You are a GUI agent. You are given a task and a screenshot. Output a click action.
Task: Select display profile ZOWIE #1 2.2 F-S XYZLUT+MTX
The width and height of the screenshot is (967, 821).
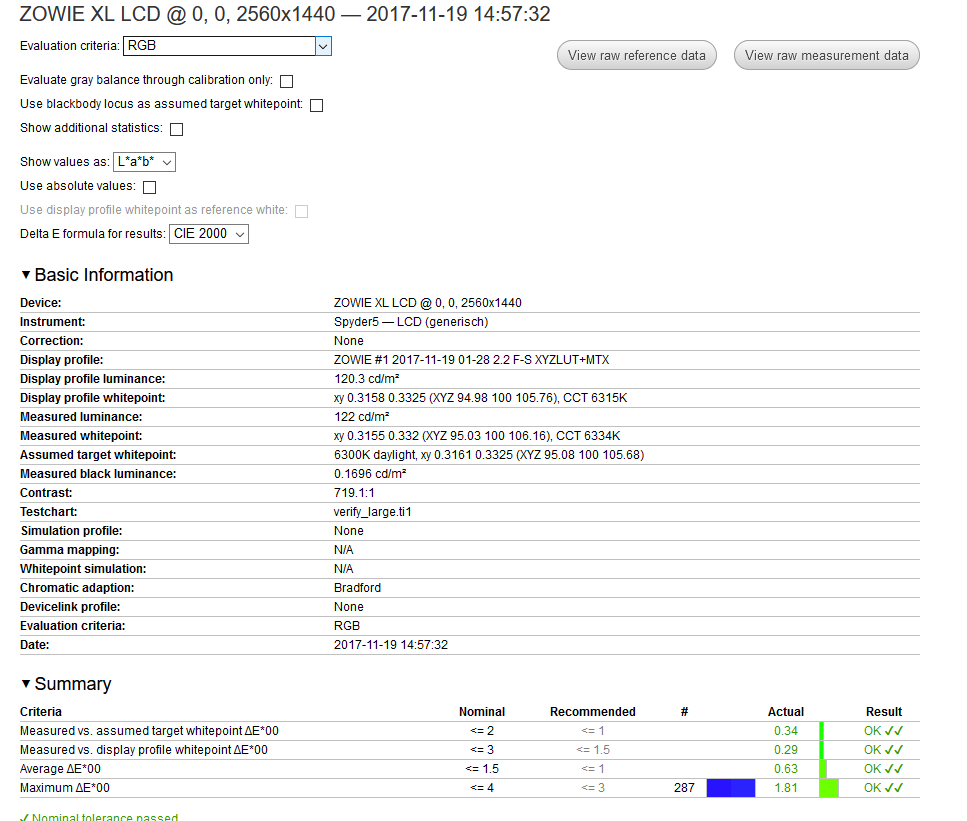tap(471, 360)
